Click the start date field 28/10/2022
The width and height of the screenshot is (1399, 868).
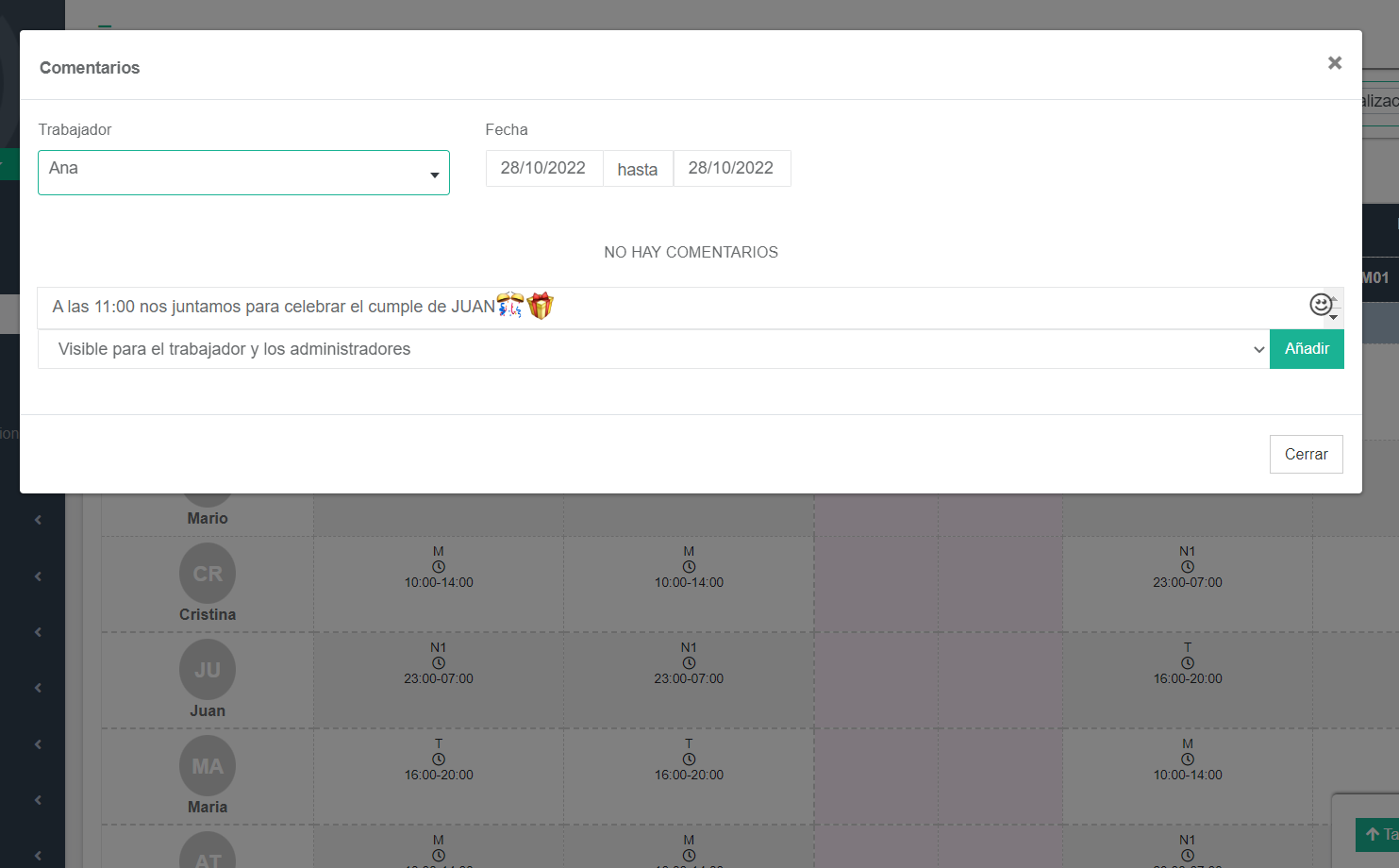[x=543, y=169]
